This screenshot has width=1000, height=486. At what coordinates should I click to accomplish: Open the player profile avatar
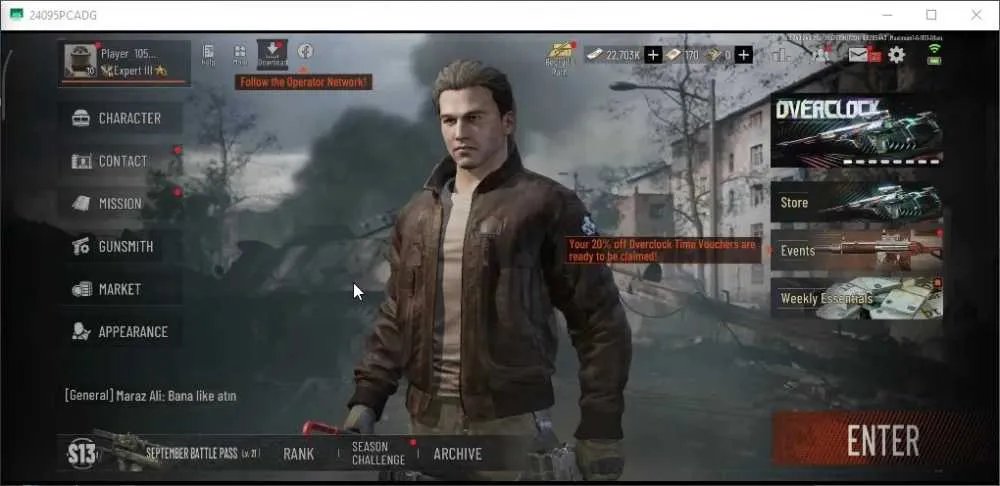(81, 61)
